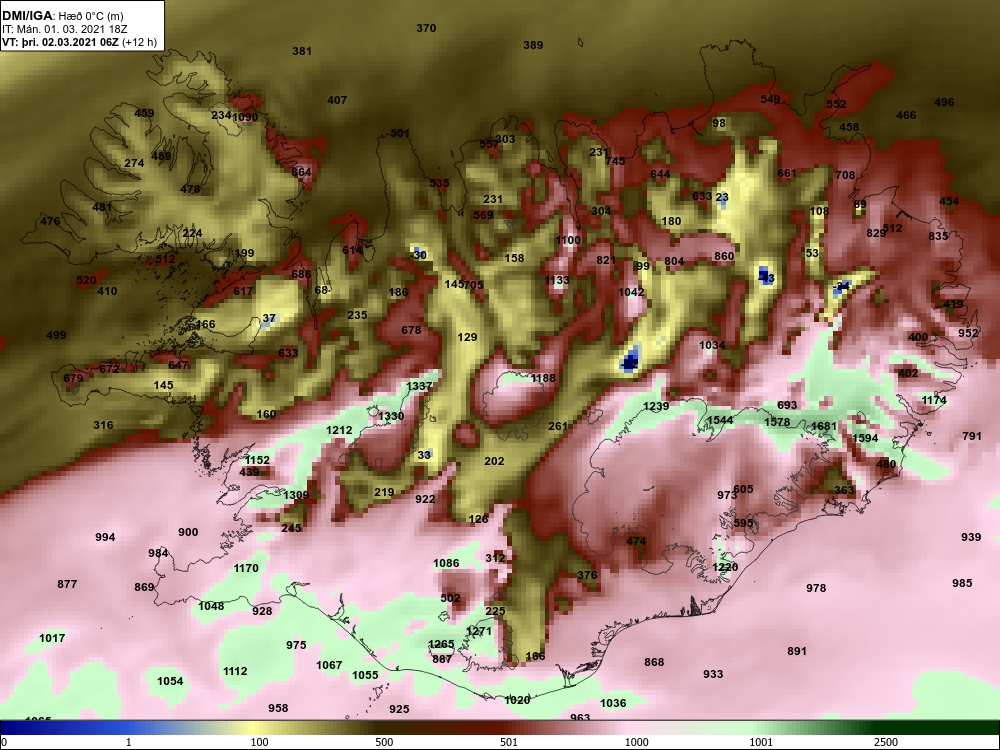The width and height of the screenshot is (1000, 750).
Task: Pick the low value 37
Action: pos(269,318)
